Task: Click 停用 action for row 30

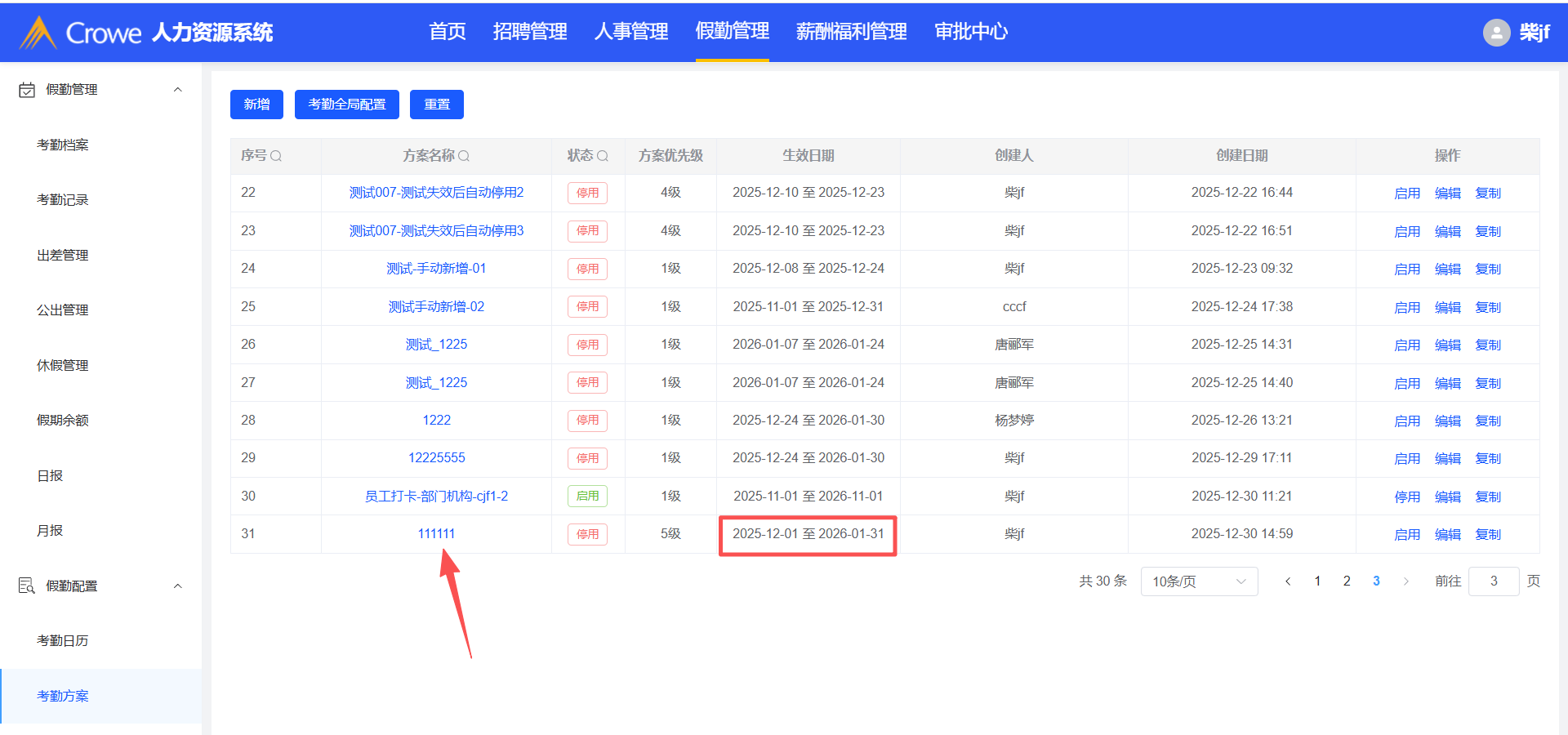Action: coord(1407,497)
